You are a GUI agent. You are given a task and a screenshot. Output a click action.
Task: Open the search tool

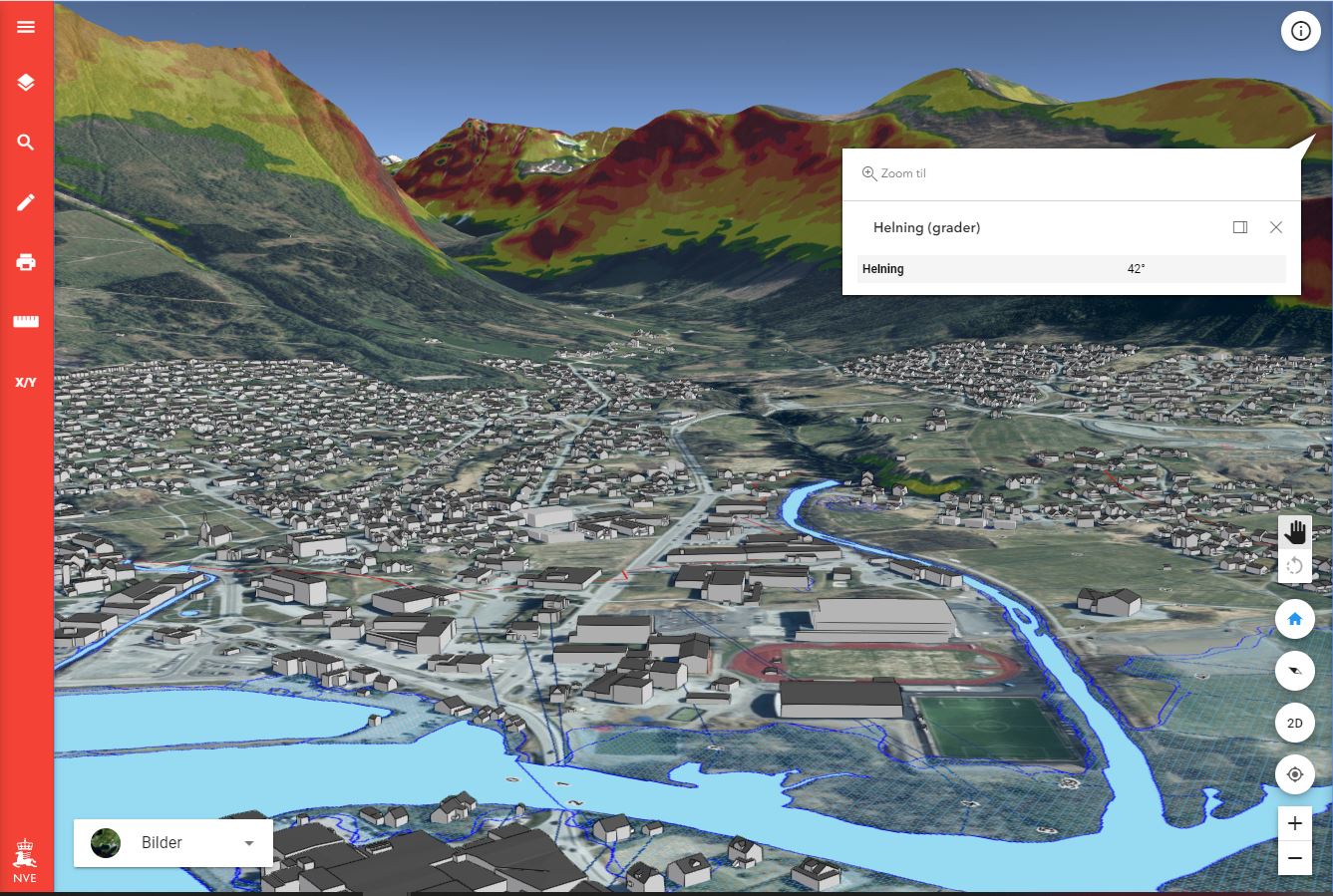click(x=26, y=143)
